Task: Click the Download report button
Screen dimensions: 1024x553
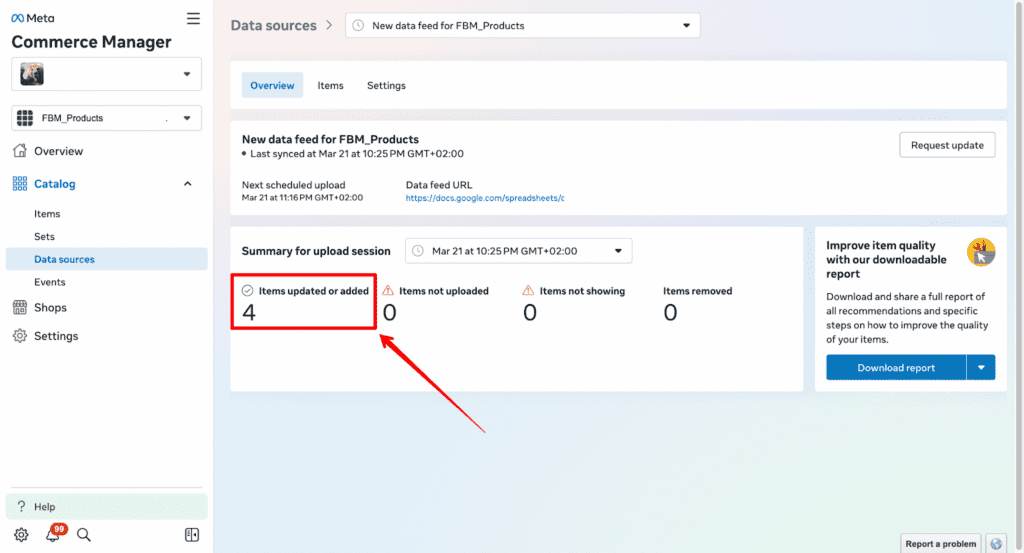Action: [896, 368]
